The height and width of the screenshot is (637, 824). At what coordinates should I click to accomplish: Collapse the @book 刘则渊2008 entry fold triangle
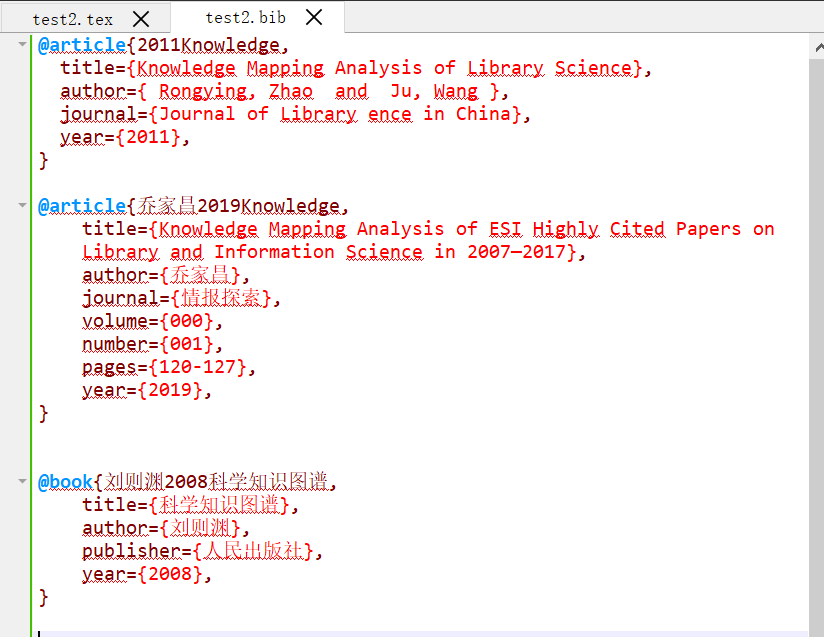[x=22, y=481]
